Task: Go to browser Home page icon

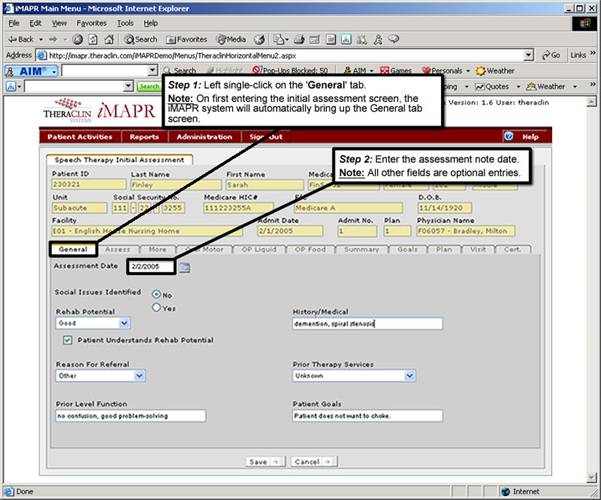Action: (109, 39)
